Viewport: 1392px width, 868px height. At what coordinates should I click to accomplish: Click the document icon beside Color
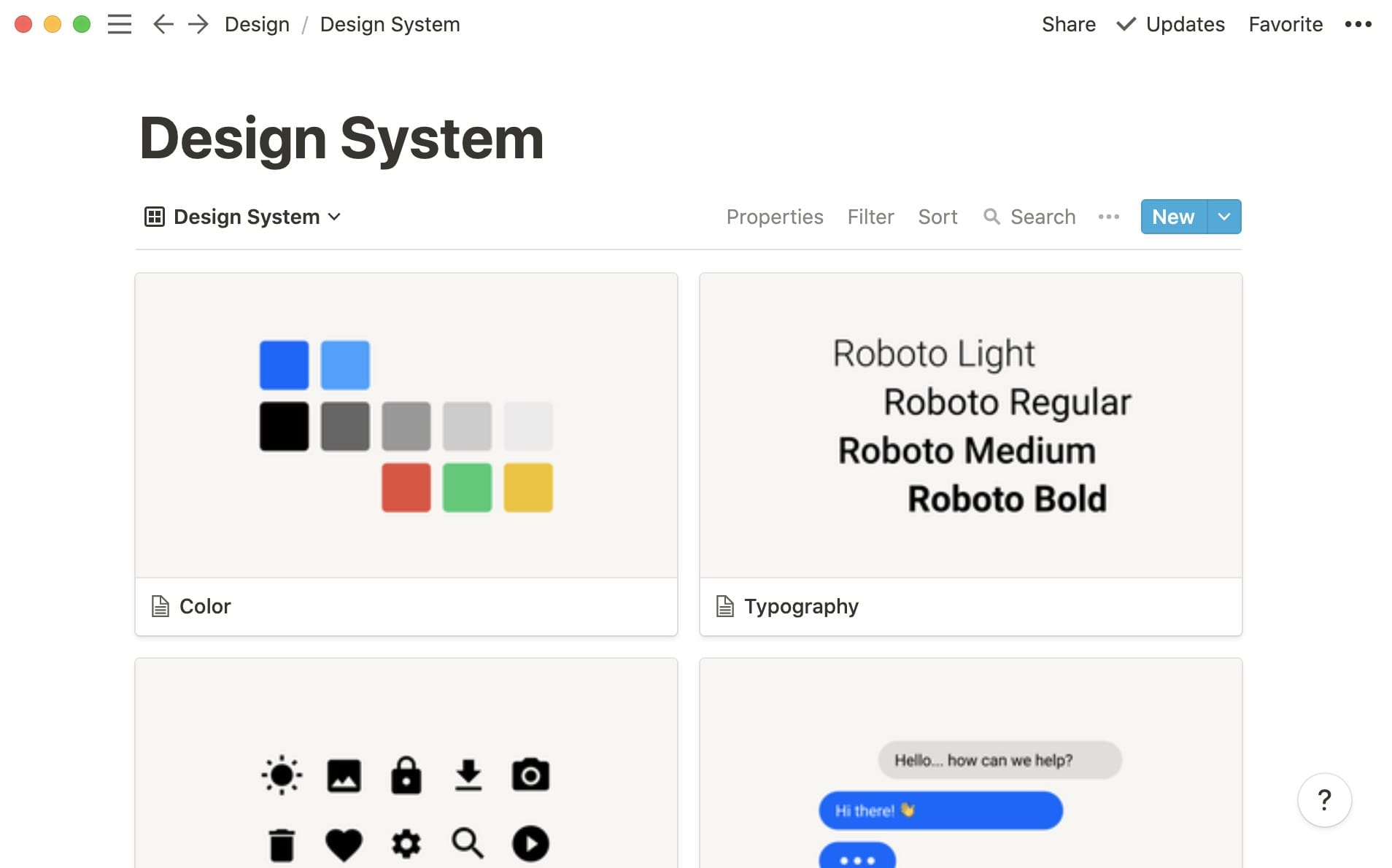click(160, 606)
